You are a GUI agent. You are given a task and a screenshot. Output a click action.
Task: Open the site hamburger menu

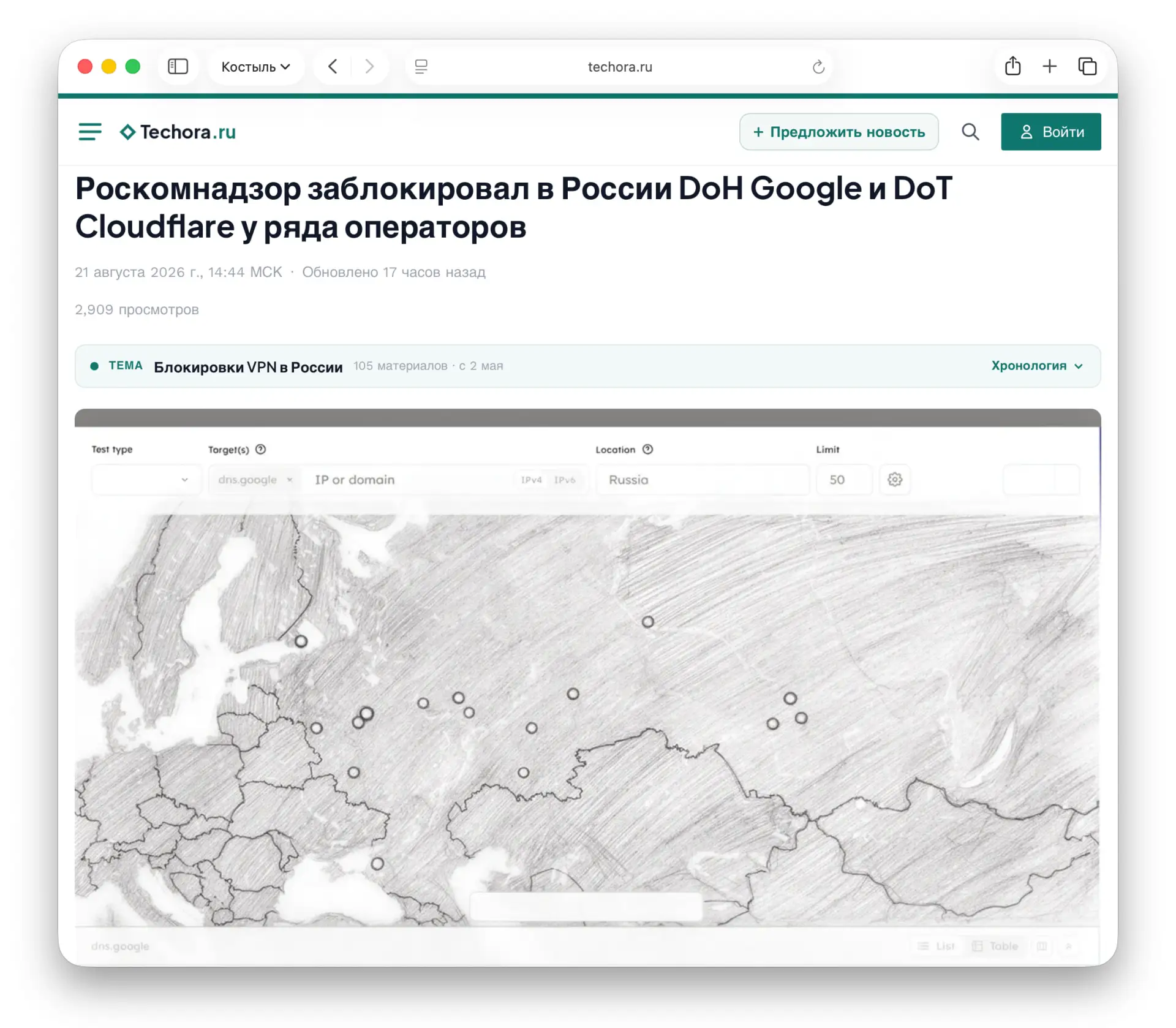pos(90,132)
